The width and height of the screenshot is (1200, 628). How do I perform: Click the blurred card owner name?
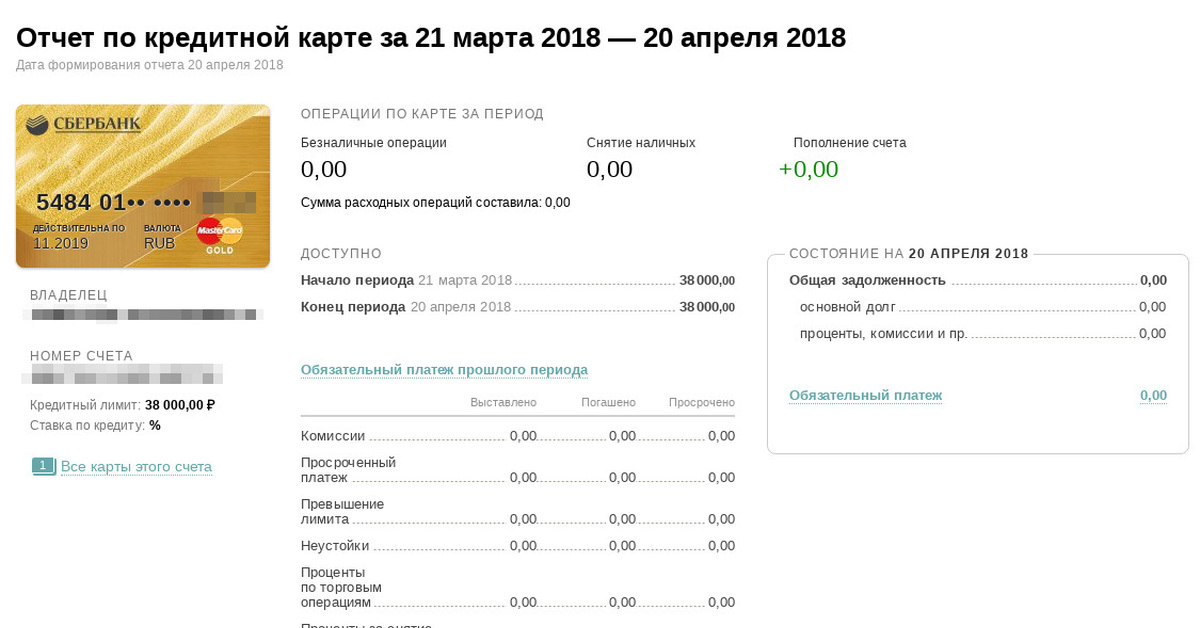pyautogui.click(x=145, y=315)
